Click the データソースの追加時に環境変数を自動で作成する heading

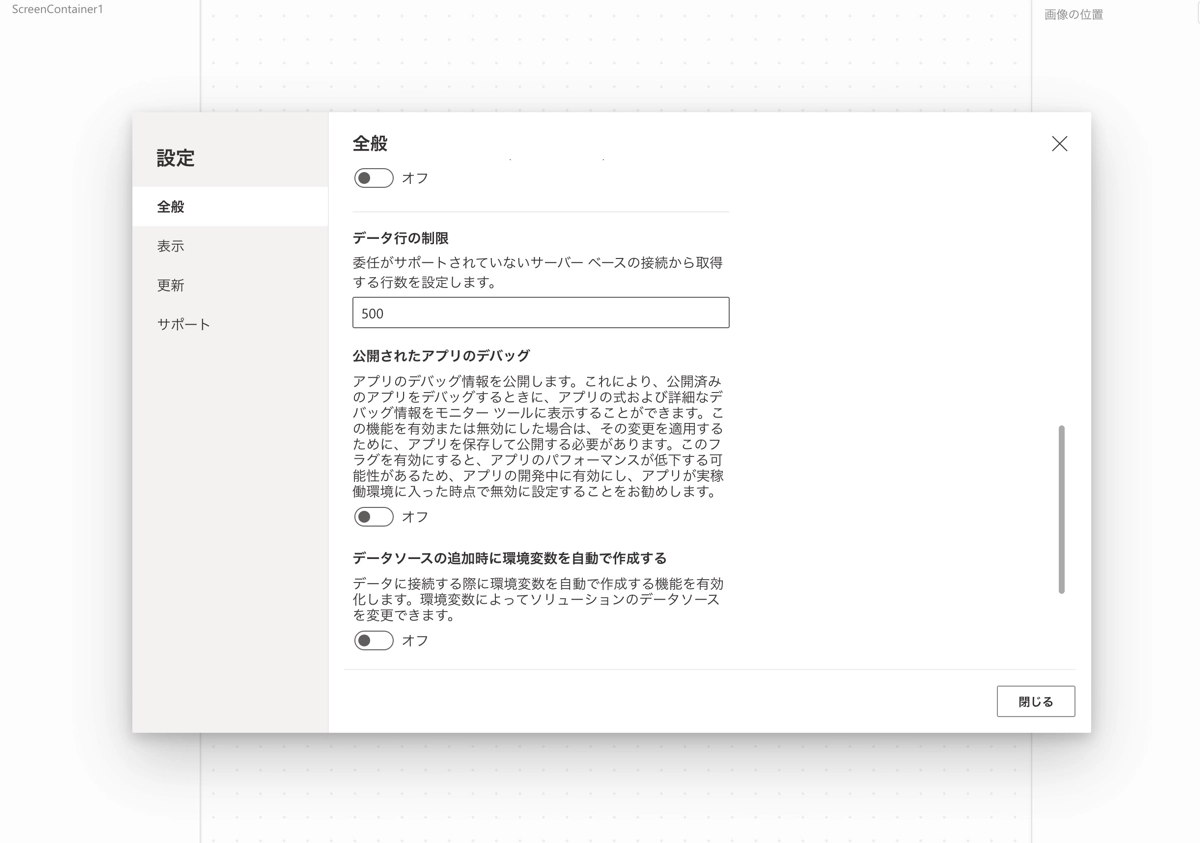509,558
